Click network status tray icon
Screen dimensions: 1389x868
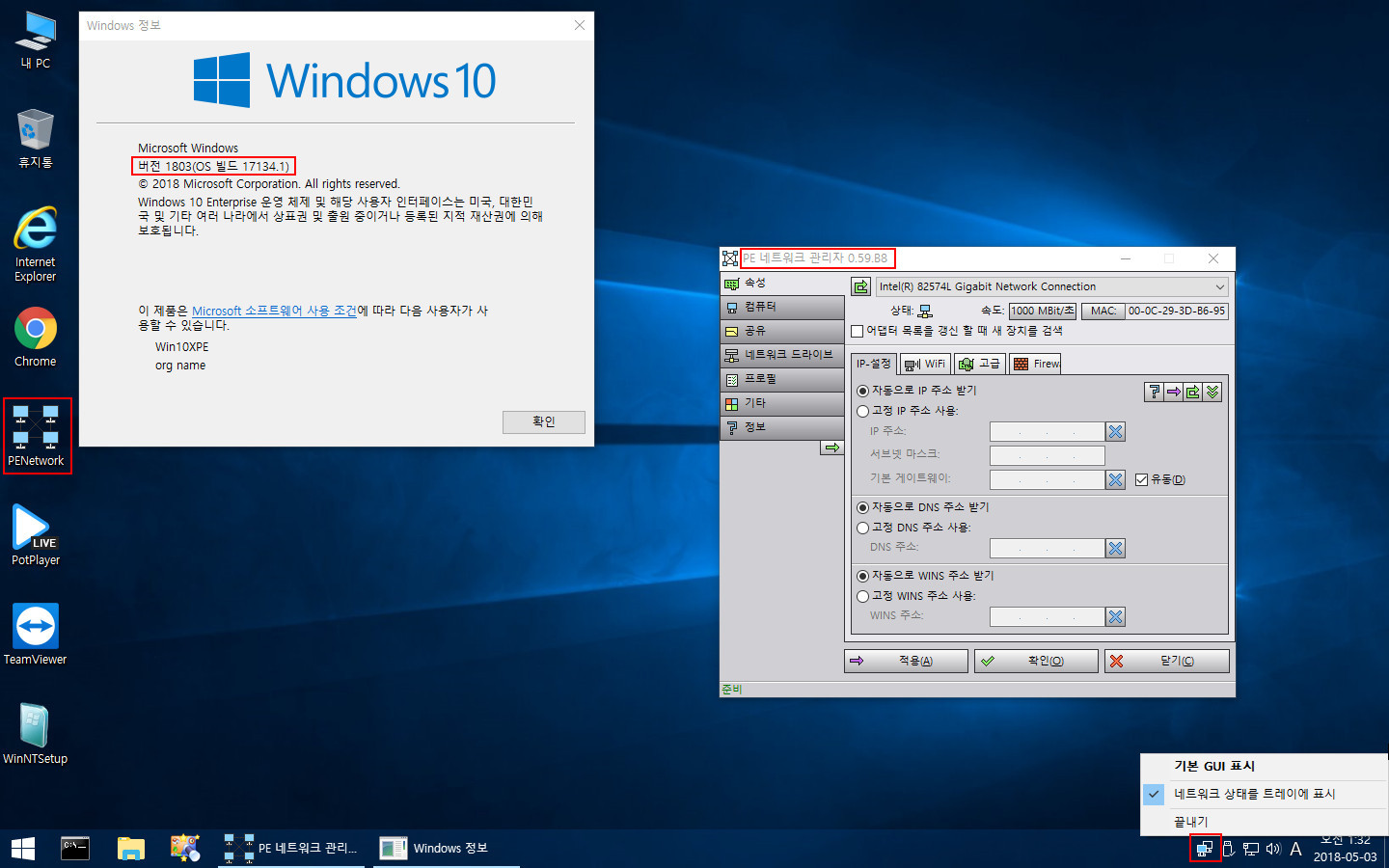click(x=1251, y=849)
